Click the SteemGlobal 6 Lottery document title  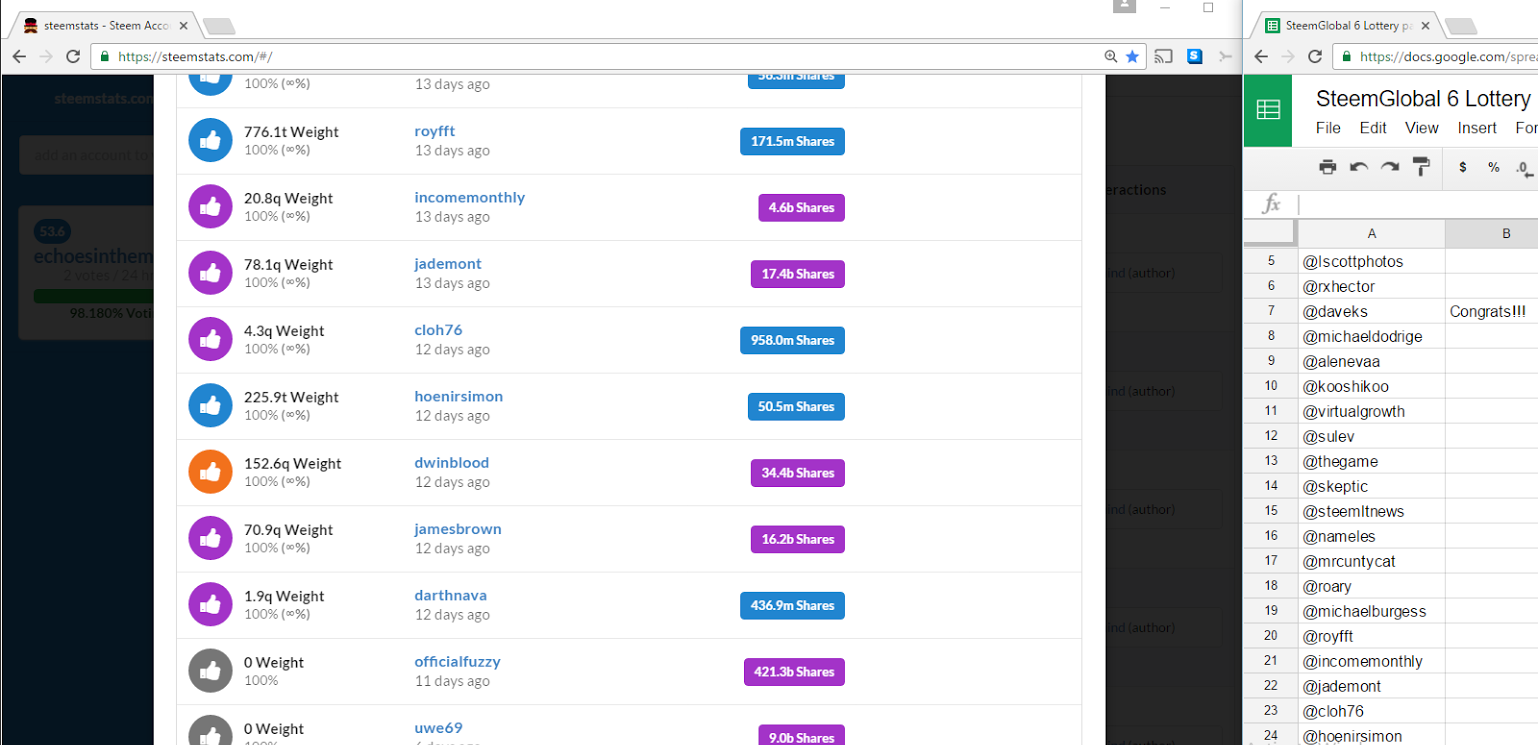[x=1423, y=99]
